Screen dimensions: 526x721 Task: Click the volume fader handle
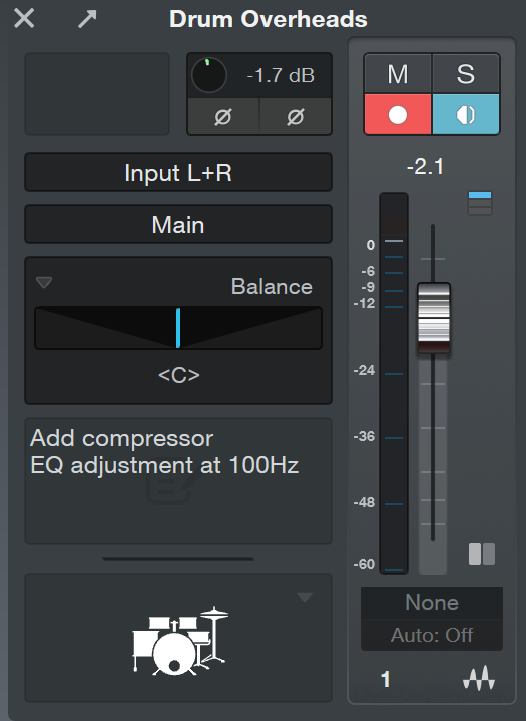tap(434, 318)
